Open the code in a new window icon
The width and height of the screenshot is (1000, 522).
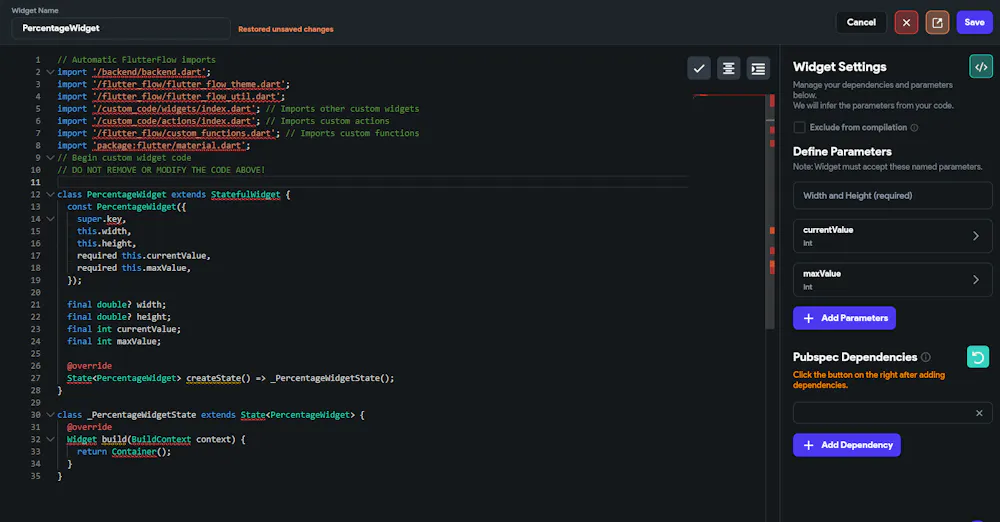click(938, 22)
